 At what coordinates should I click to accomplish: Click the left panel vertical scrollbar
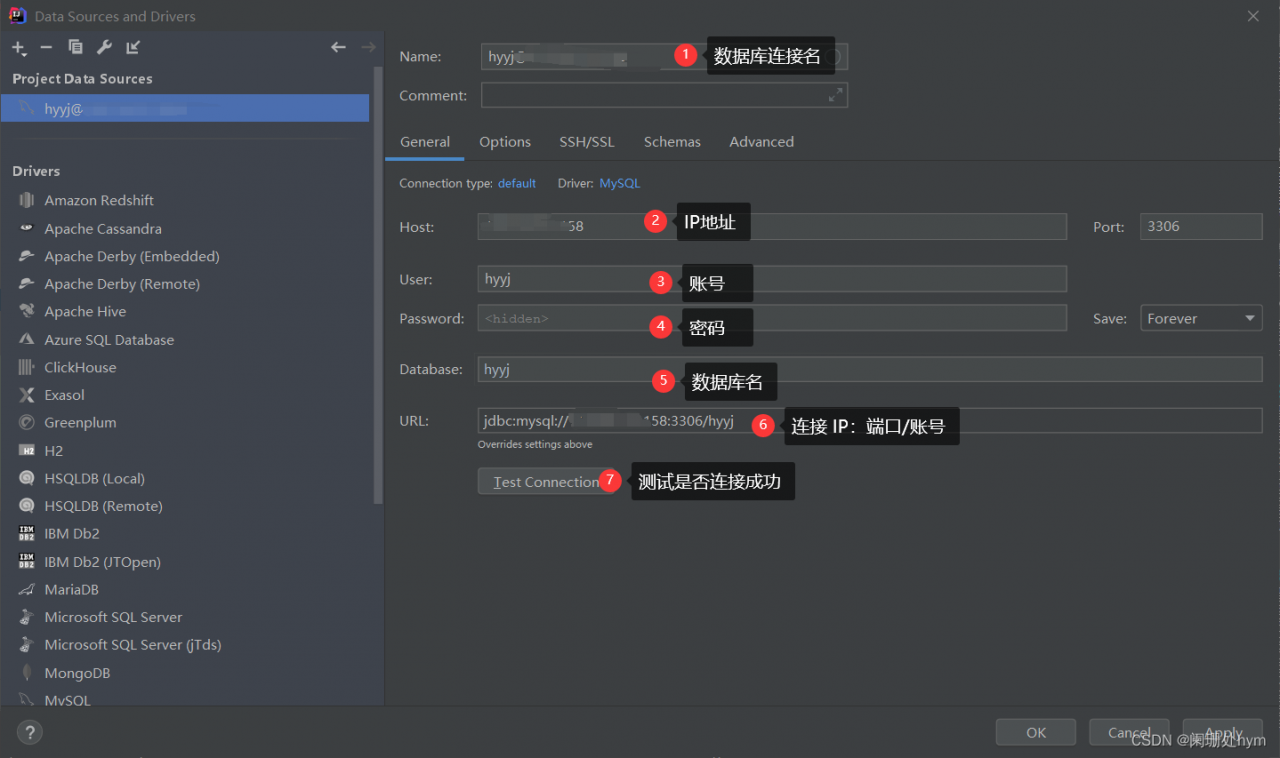[378, 285]
